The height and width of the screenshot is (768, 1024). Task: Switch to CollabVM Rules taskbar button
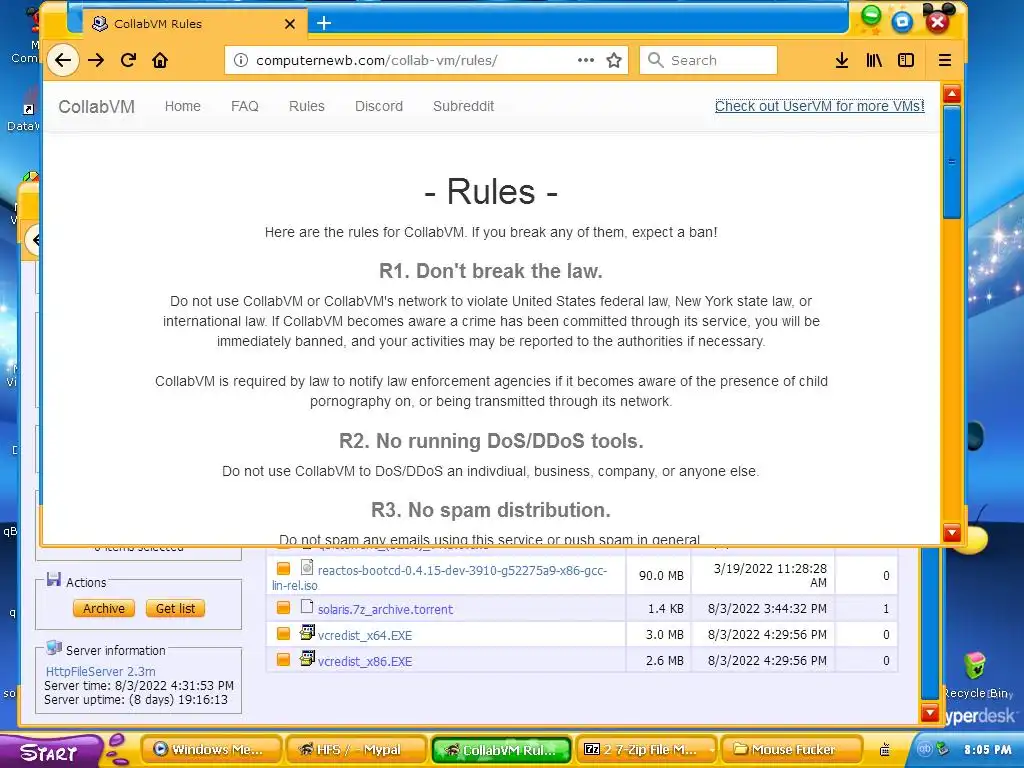tap(501, 750)
